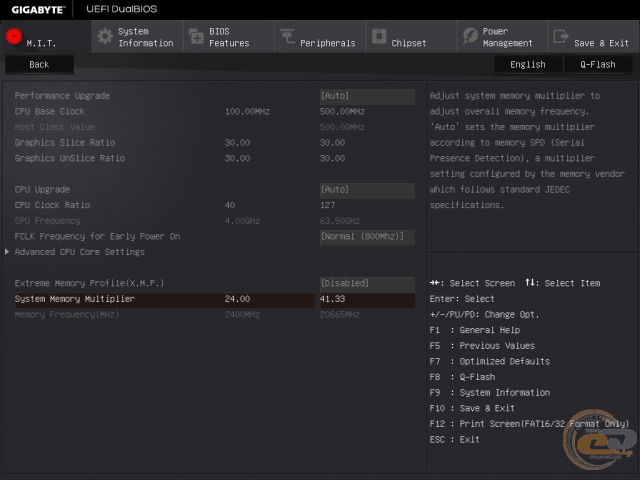Toggle Extreme Memory Profile Disabled setting
The image size is (640, 480).
[x=366, y=283]
